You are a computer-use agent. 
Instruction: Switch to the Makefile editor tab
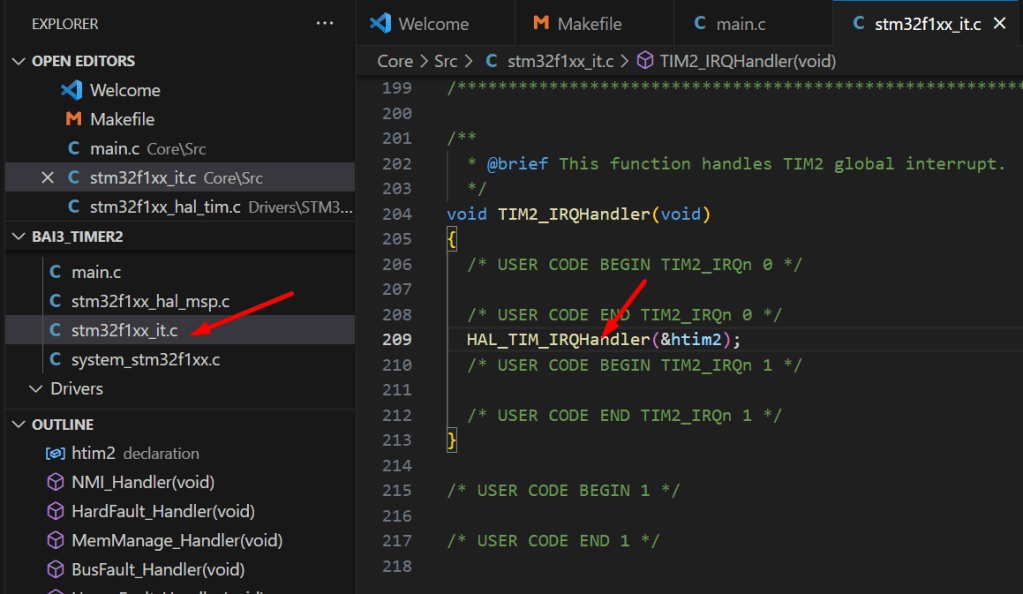tap(589, 23)
